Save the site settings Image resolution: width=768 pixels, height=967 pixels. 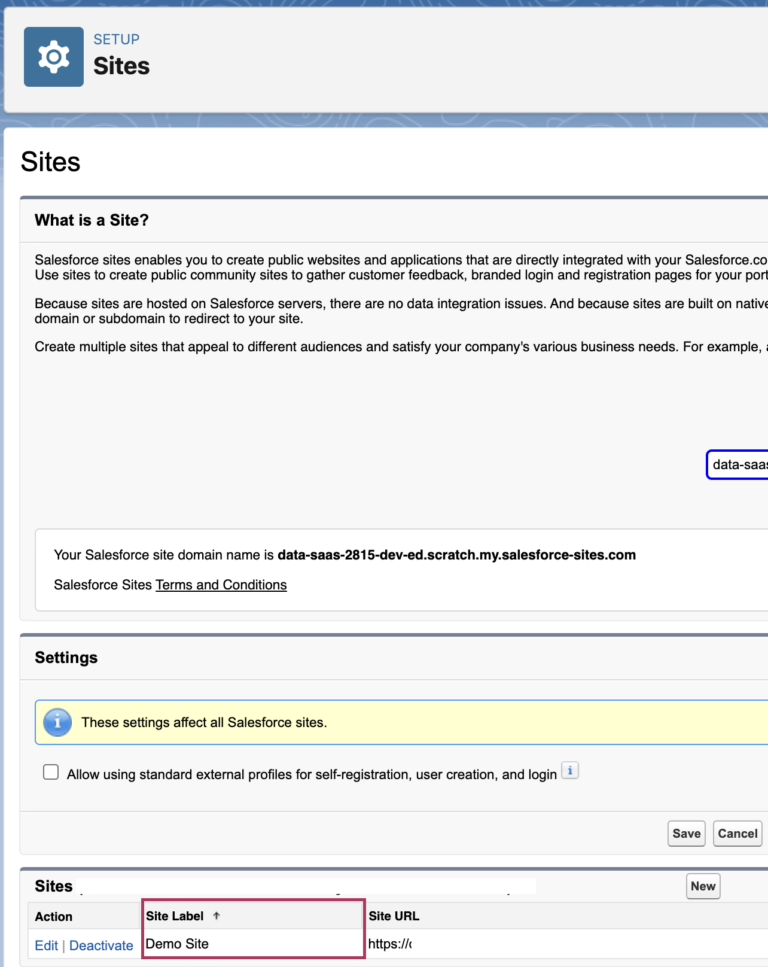686,833
